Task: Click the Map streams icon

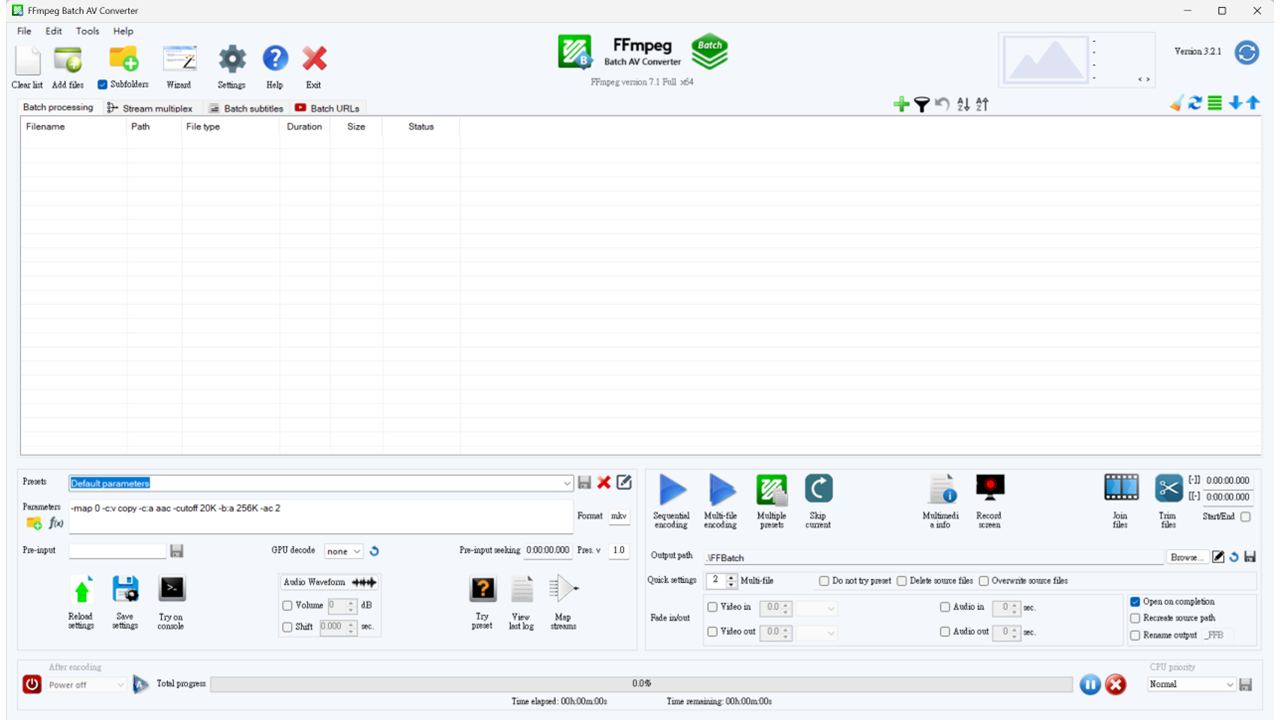Action: click(x=563, y=589)
